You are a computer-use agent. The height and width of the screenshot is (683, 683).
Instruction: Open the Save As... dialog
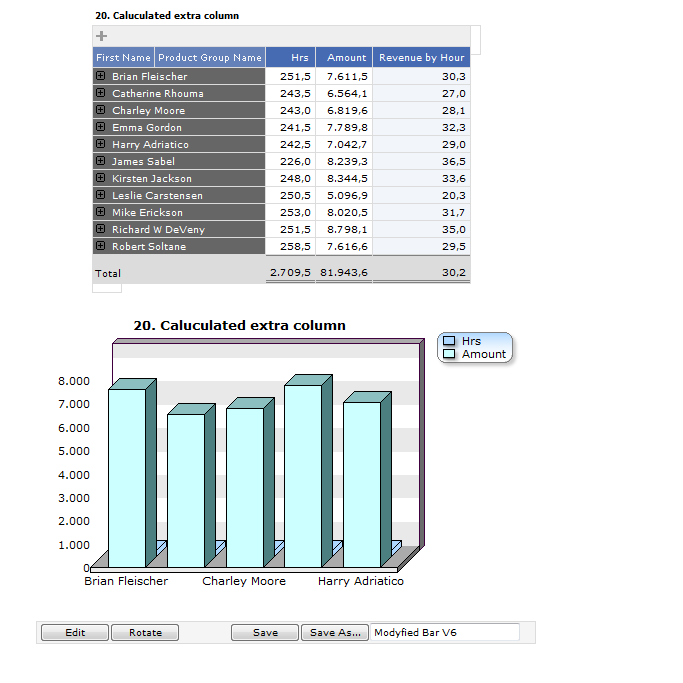pyautogui.click(x=335, y=633)
